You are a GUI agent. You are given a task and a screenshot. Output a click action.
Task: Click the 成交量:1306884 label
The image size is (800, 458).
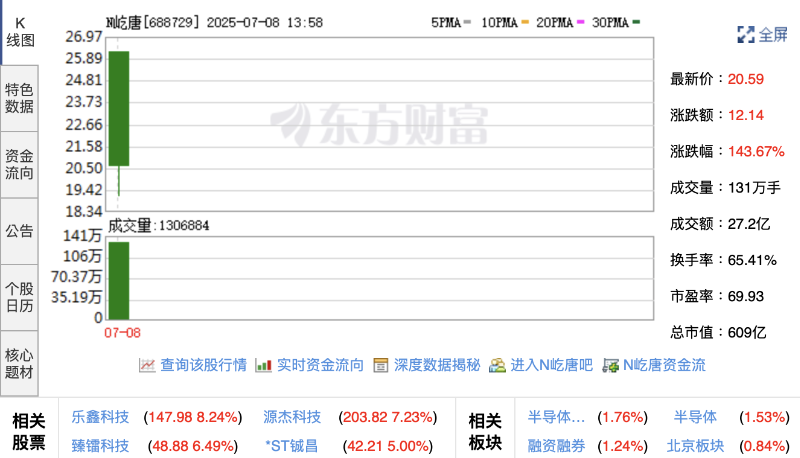pos(159,225)
